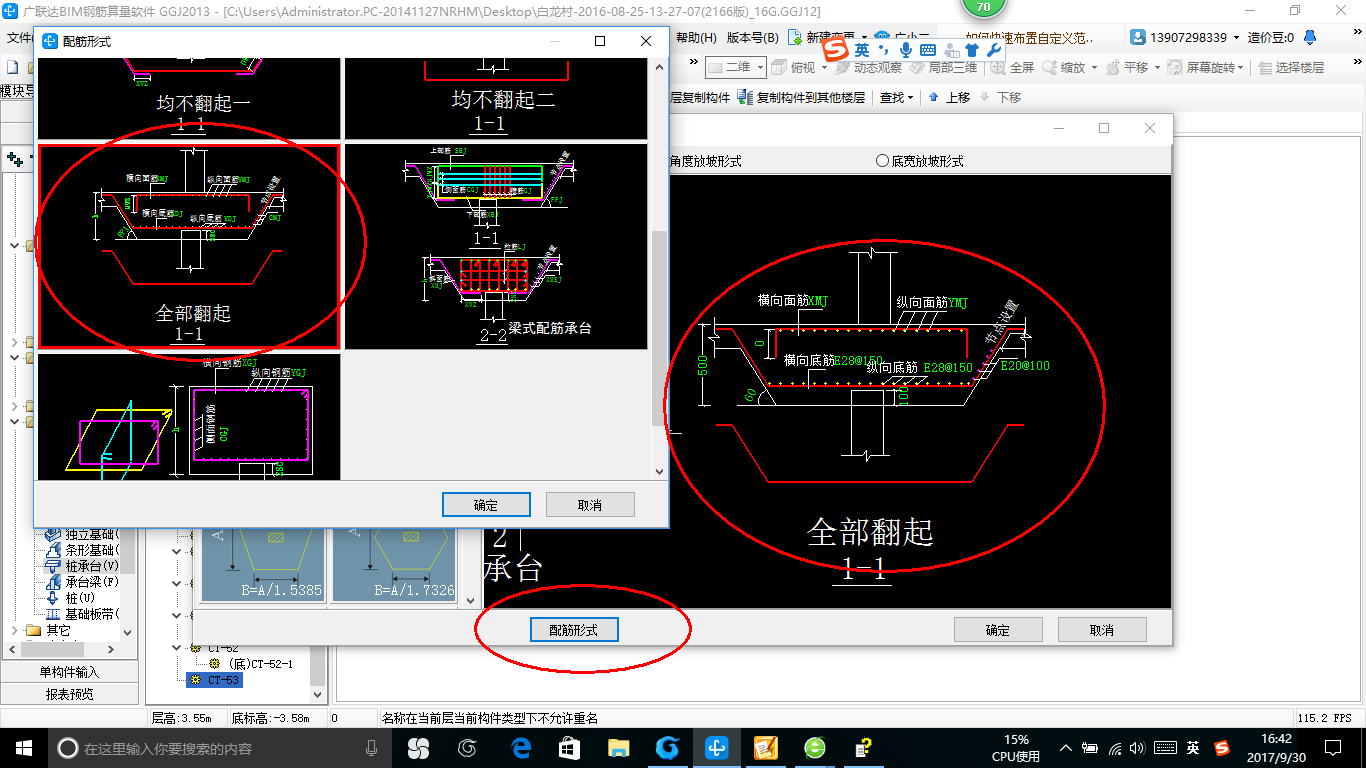Click the taskbar search box
Image resolution: width=1366 pixels, height=768 pixels.
219,747
